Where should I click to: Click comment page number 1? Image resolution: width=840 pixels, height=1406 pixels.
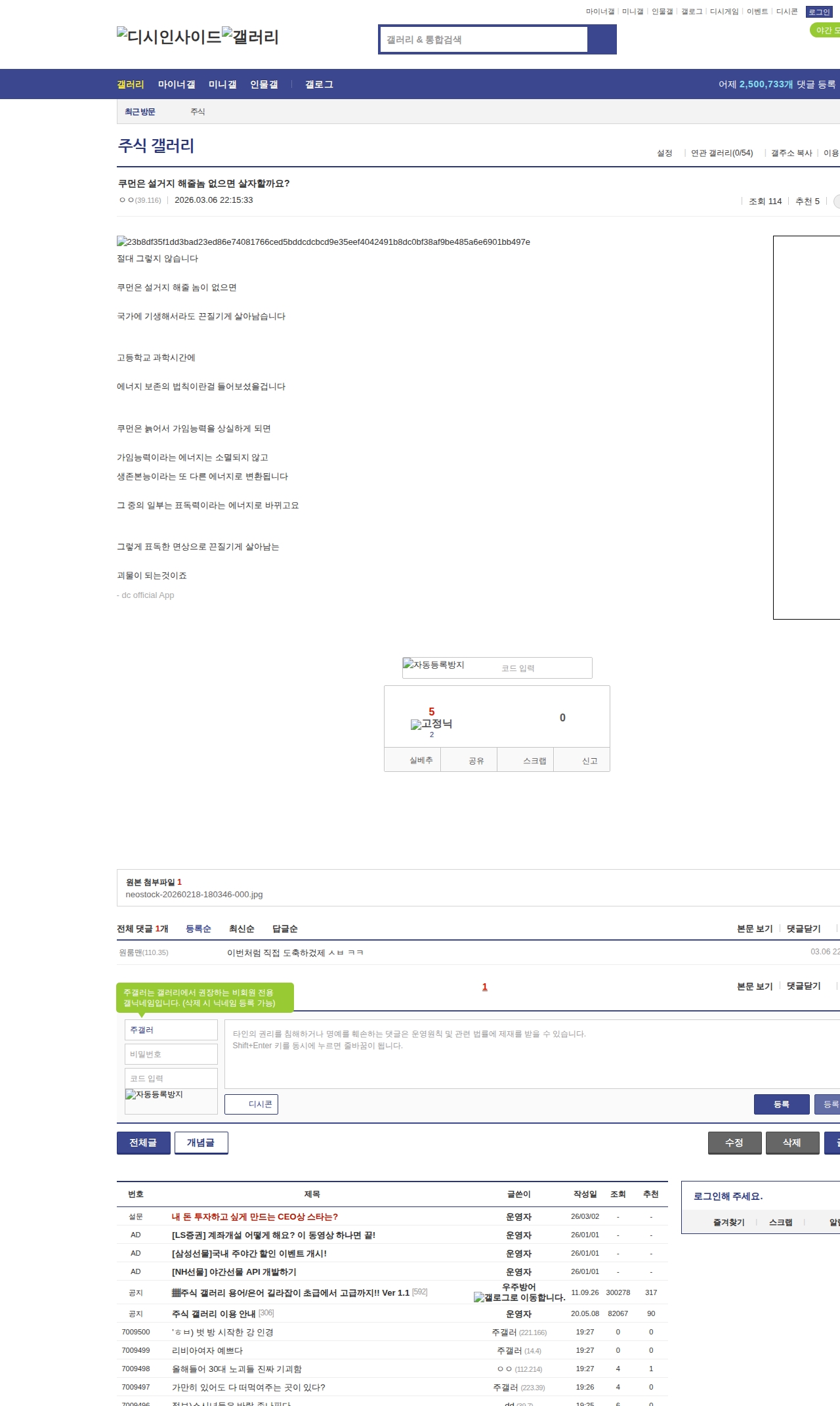point(485,987)
